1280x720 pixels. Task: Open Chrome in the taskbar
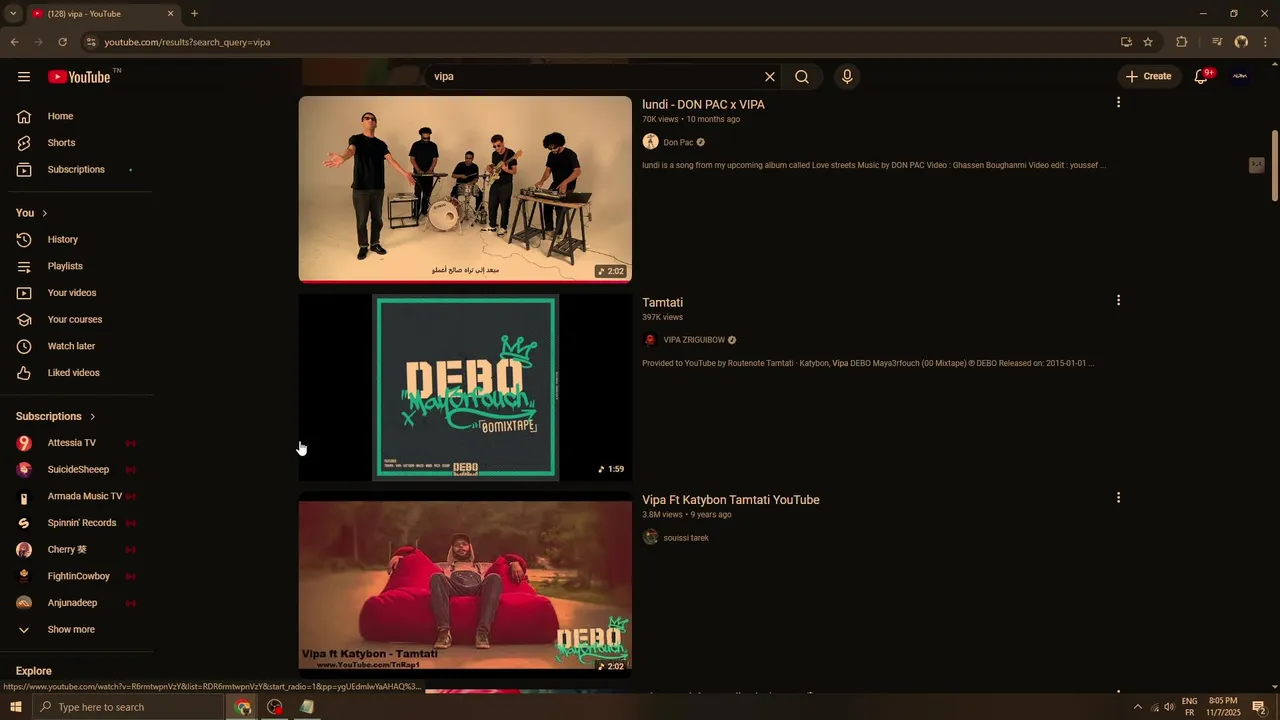(243, 707)
